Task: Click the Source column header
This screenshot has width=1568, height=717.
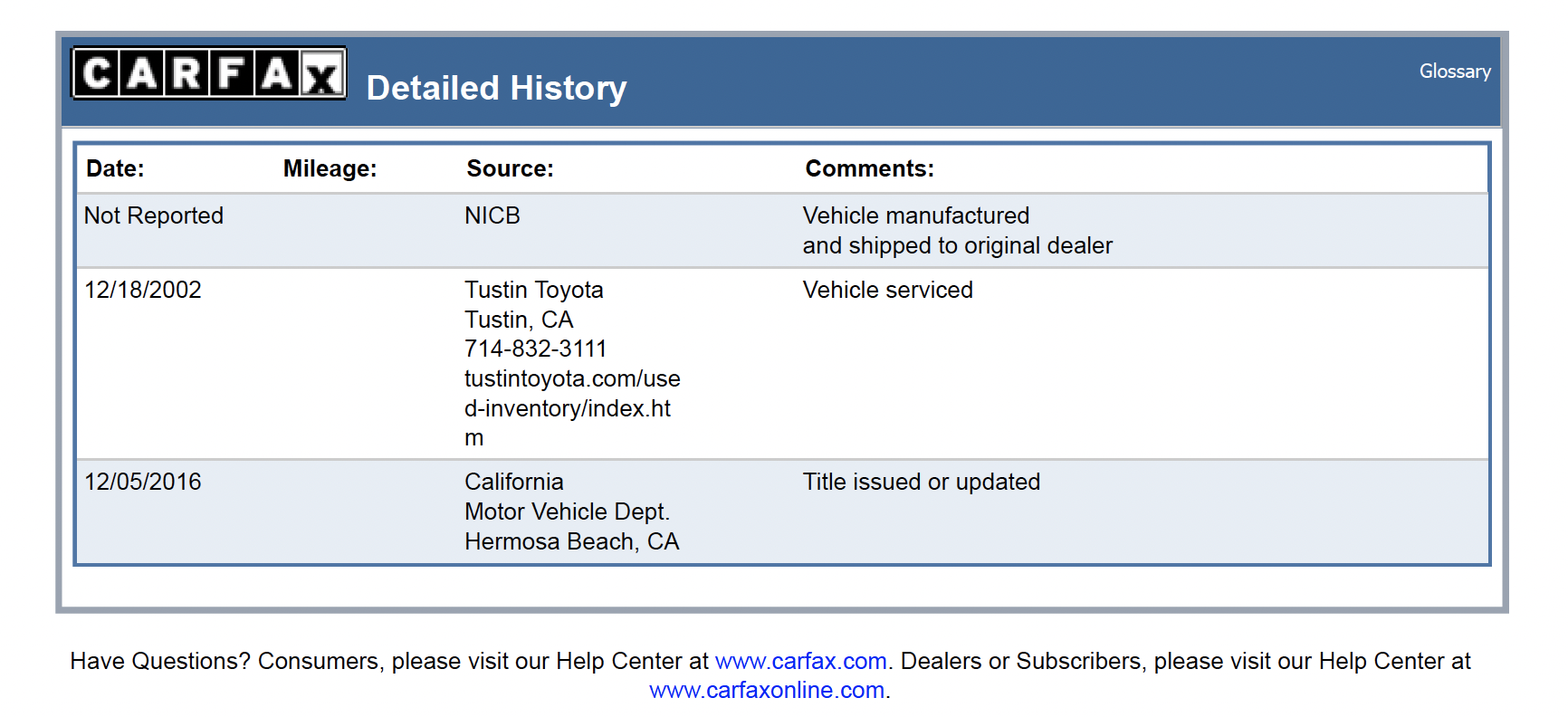Action: coord(510,168)
